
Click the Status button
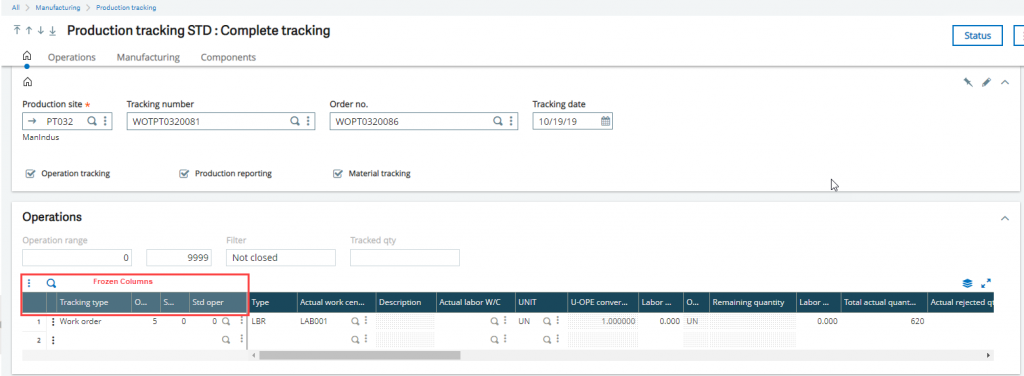(x=978, y=36)
